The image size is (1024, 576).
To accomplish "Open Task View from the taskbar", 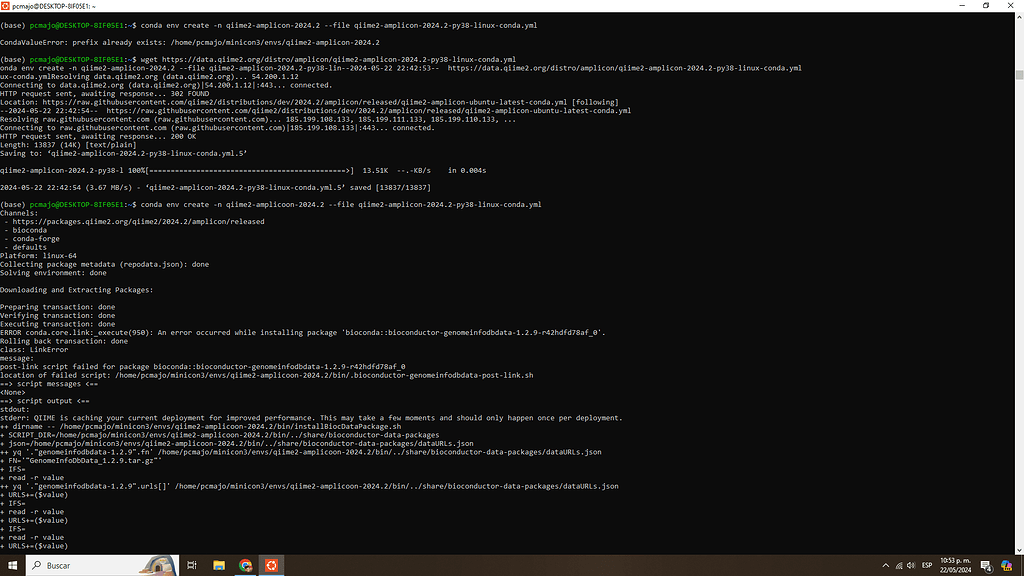I will click(x=191, y=565).
